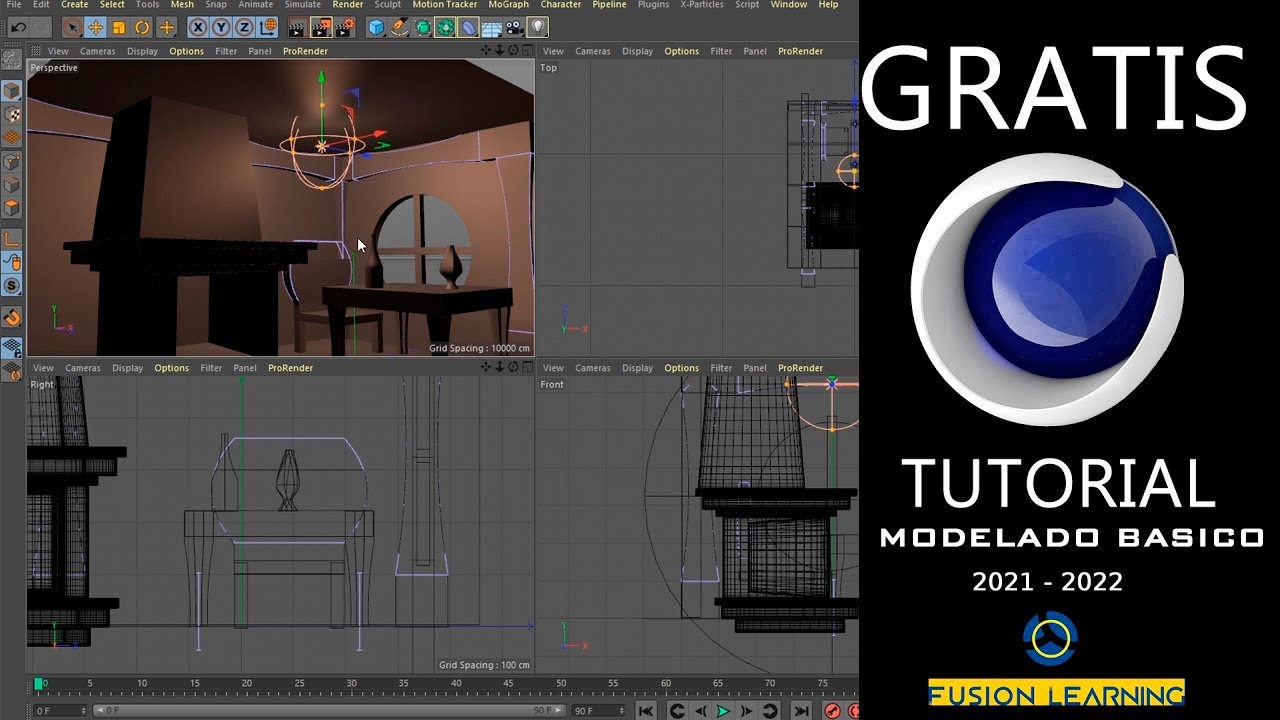This screenshot has width=1280, height=720.
Task: Click Perspective viewport rotate-camera icon
Action: pos(513,50)
